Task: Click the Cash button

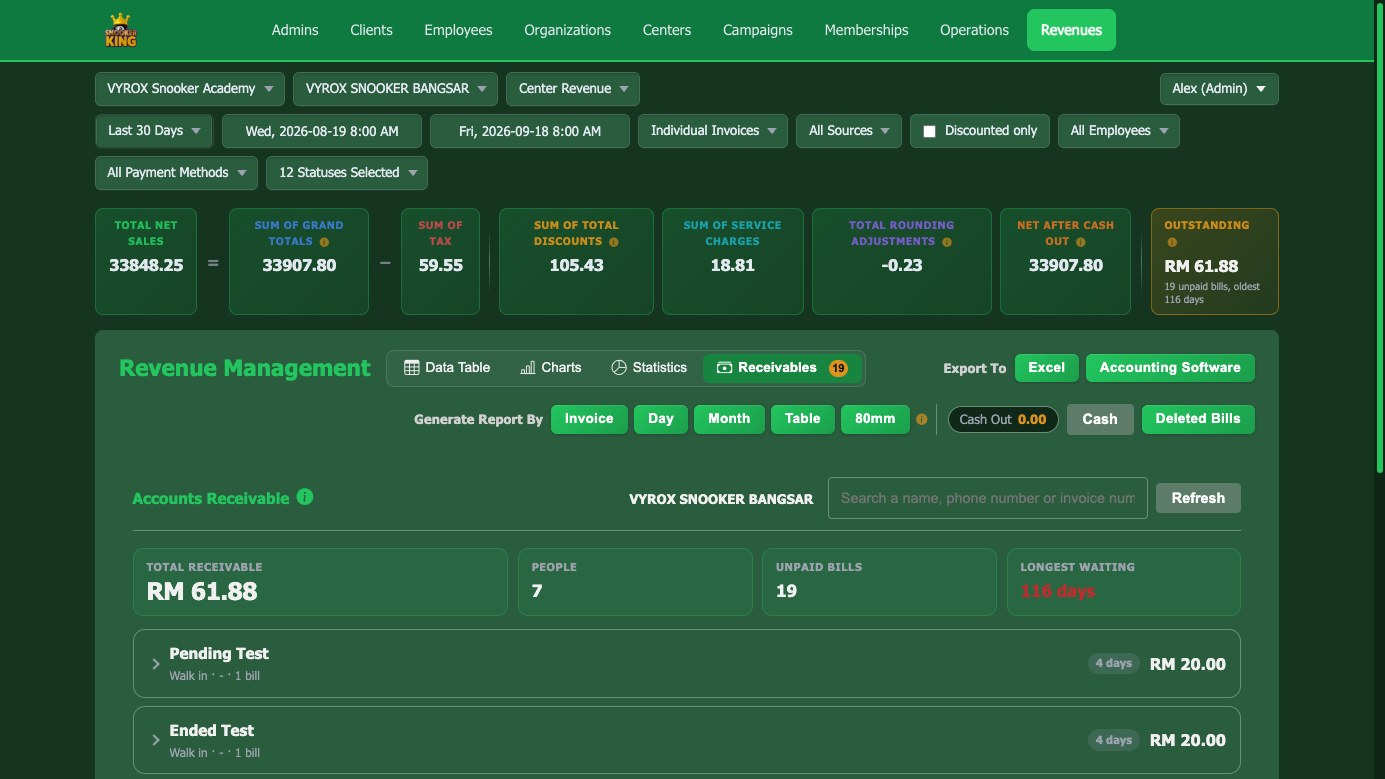Action: click(1100, 419)
